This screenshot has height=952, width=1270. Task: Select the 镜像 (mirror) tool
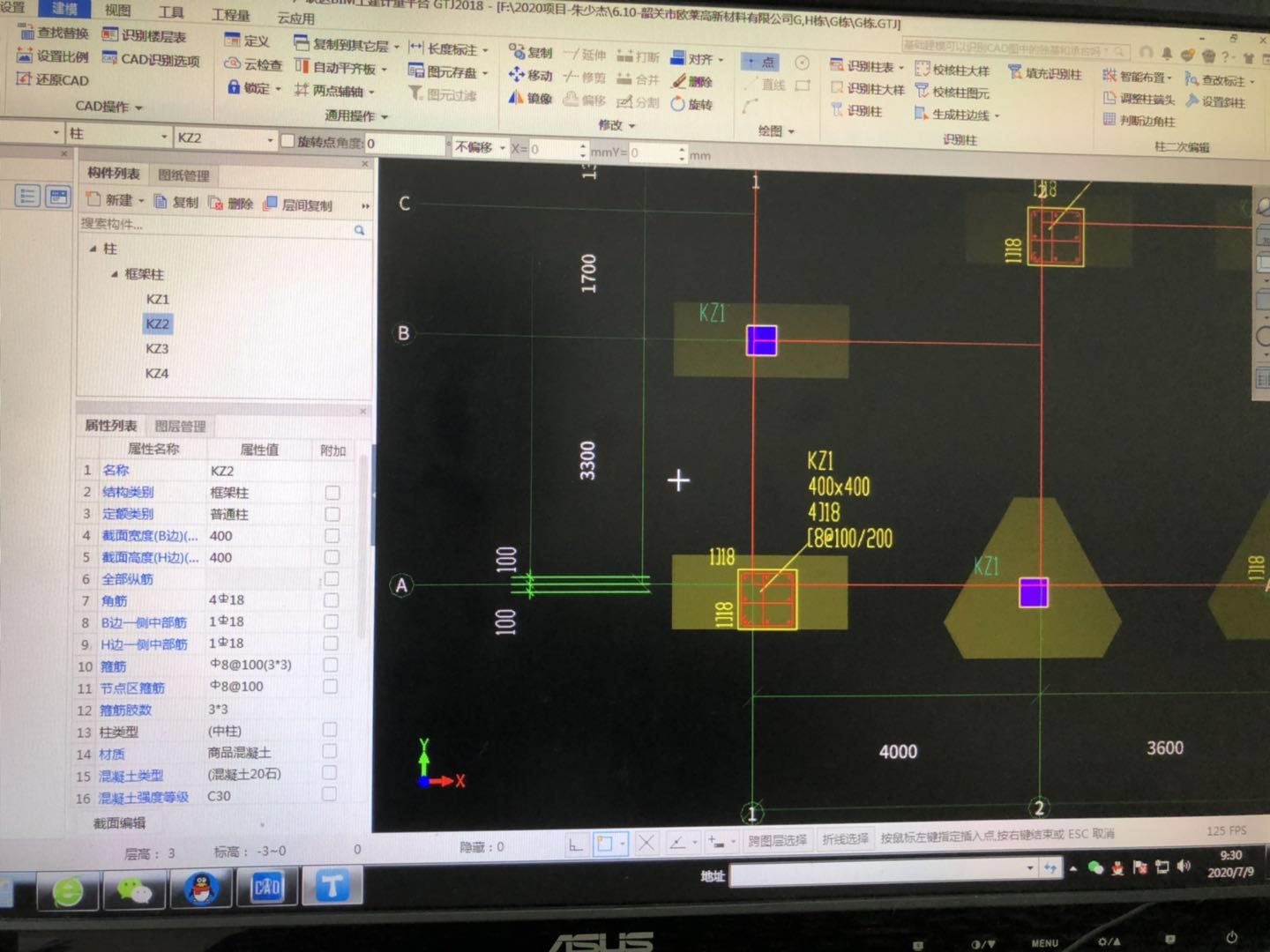pos(531,98)
